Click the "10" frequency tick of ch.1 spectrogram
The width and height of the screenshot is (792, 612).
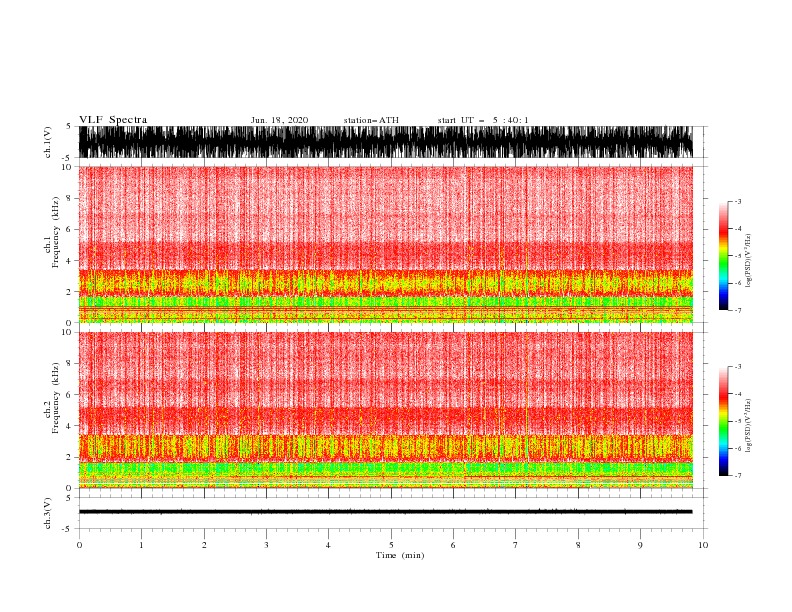pos(66,167)
